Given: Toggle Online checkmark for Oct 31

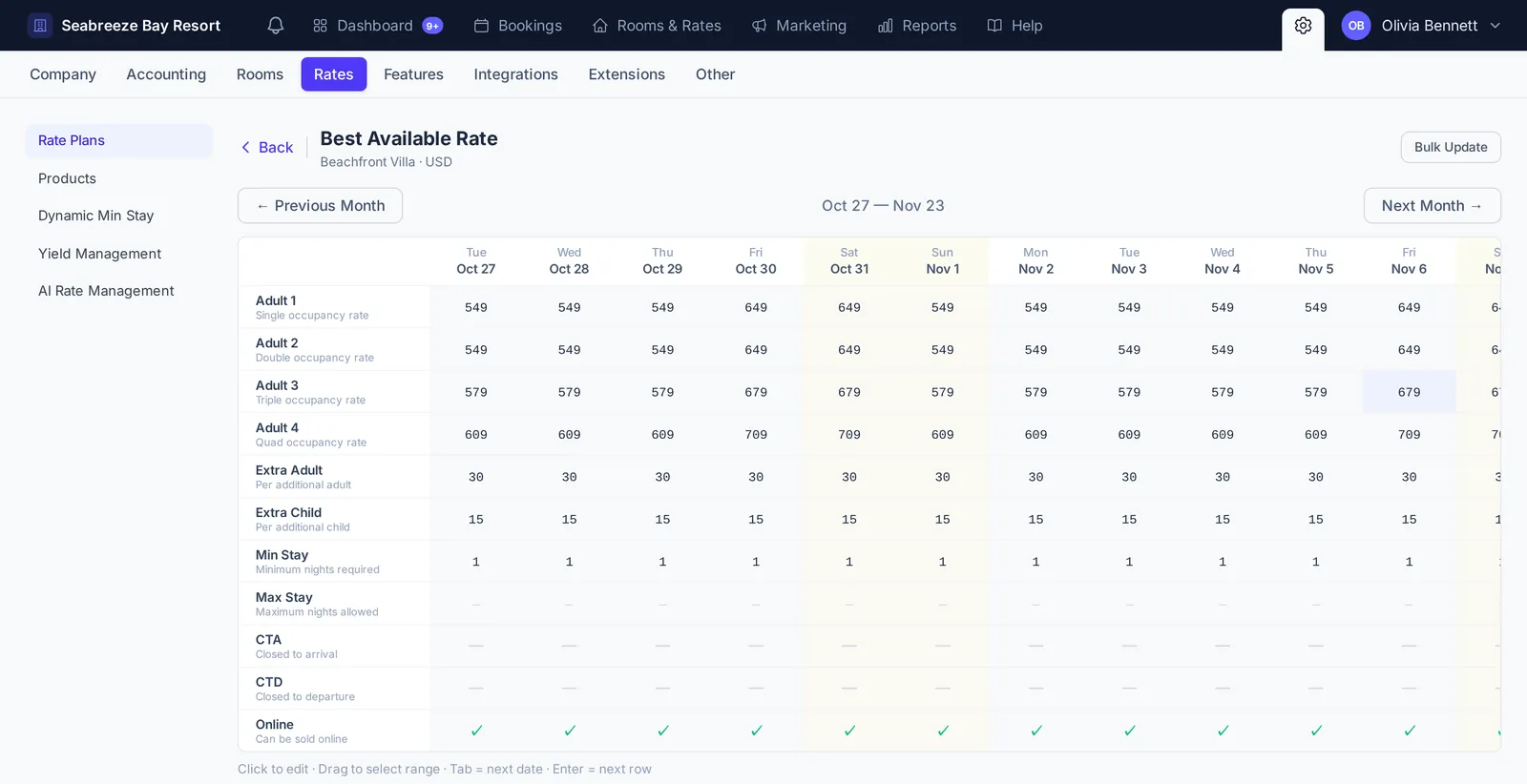Looking at the screenshot, I should point(849,731).
